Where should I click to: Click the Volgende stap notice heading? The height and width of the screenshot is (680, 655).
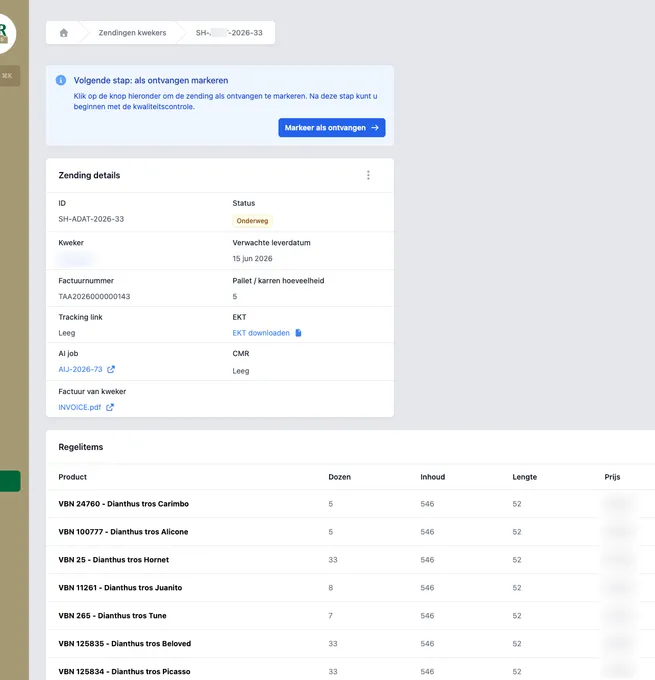point(151,80)
